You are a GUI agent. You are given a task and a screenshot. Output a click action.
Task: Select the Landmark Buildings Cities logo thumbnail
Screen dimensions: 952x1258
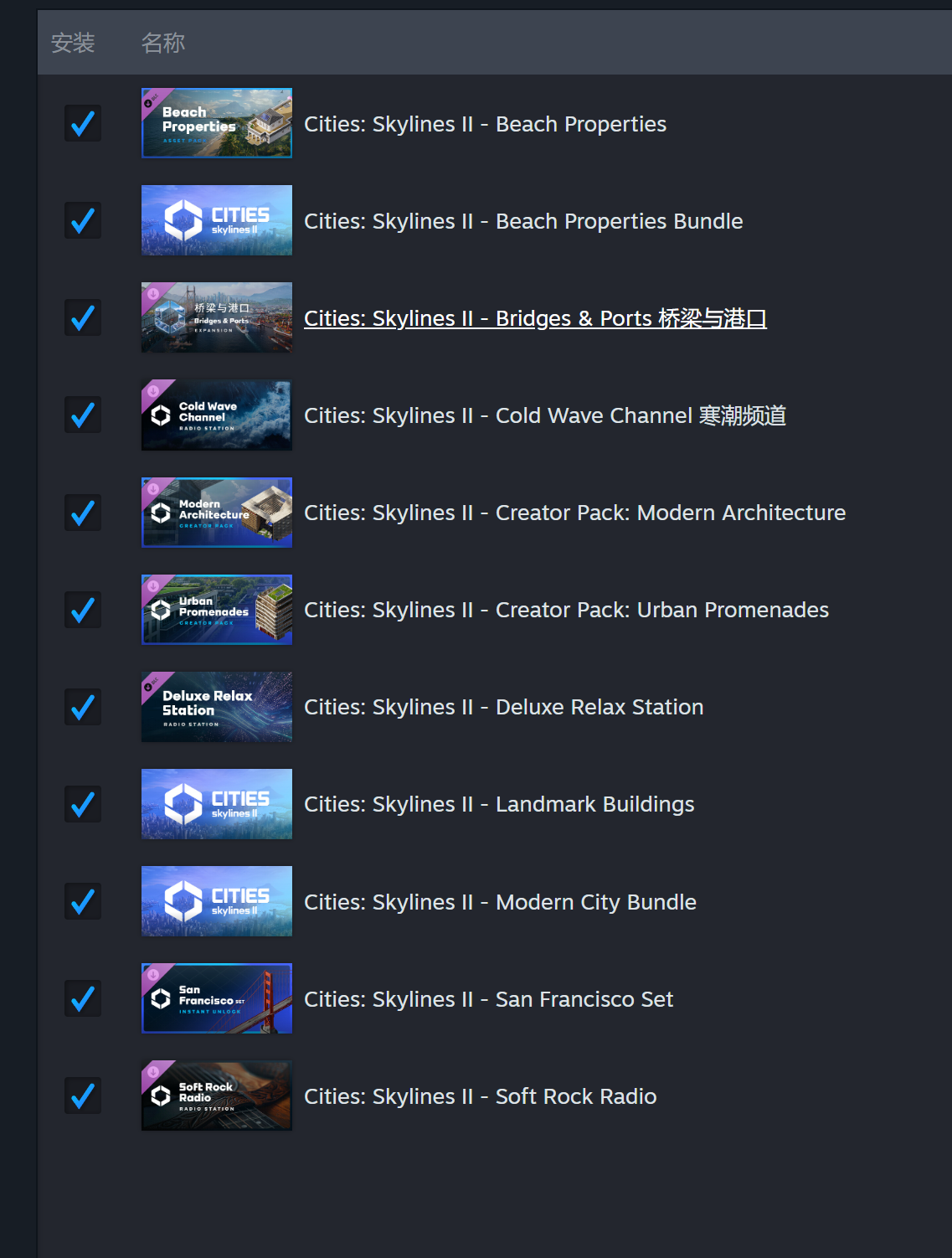(217, 804)
